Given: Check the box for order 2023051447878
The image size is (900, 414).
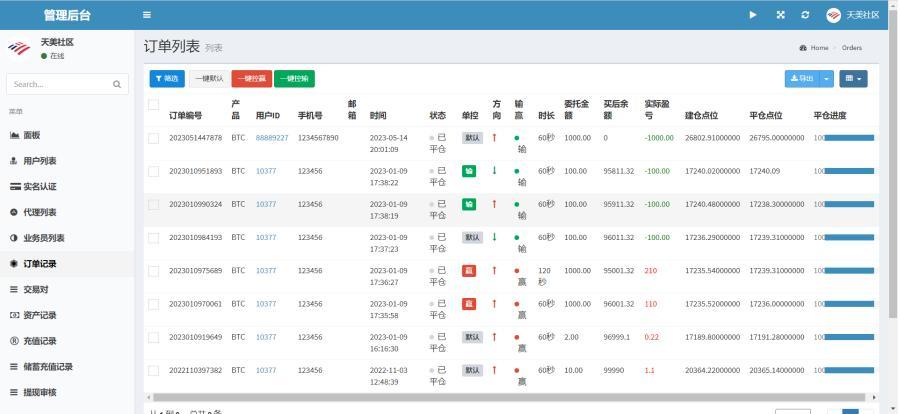Looking at the screenshot, I should click(x=154, y=138).
